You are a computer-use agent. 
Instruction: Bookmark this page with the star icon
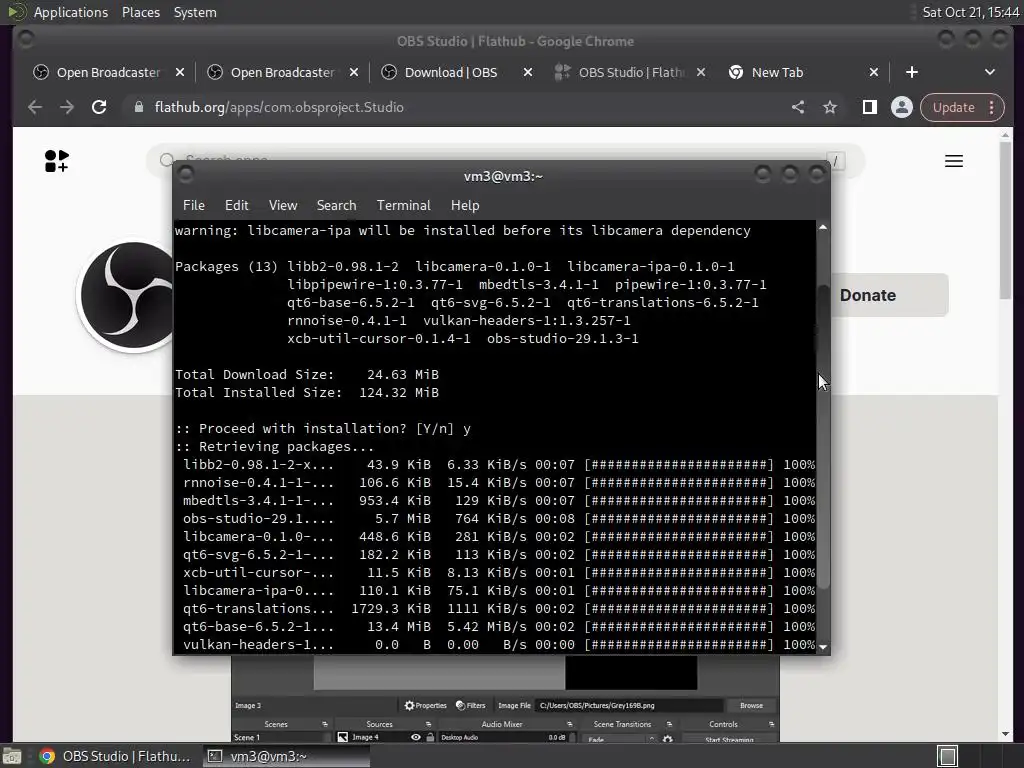829,107
